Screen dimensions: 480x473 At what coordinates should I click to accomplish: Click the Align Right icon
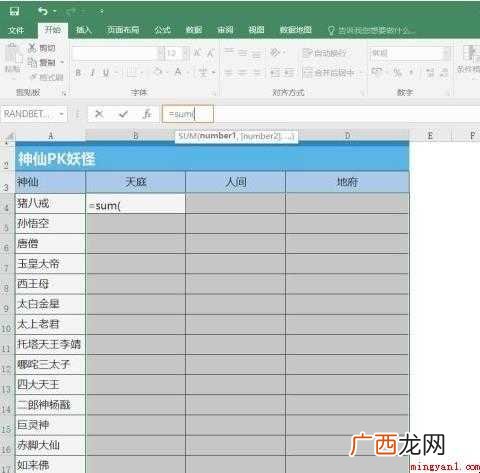(x=256, y=73)
